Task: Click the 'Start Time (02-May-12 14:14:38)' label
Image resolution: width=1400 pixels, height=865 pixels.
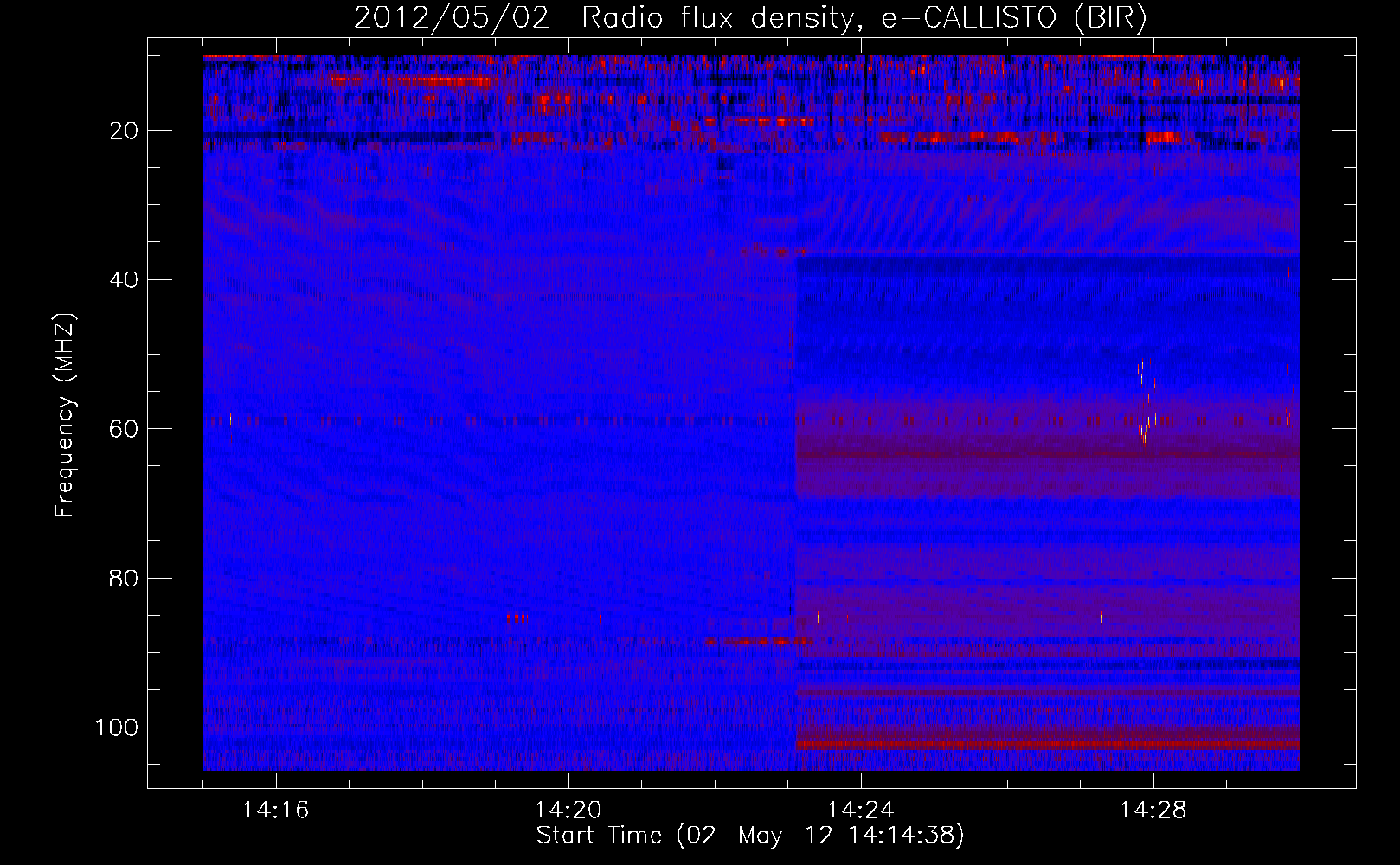Action: (750, 836)
